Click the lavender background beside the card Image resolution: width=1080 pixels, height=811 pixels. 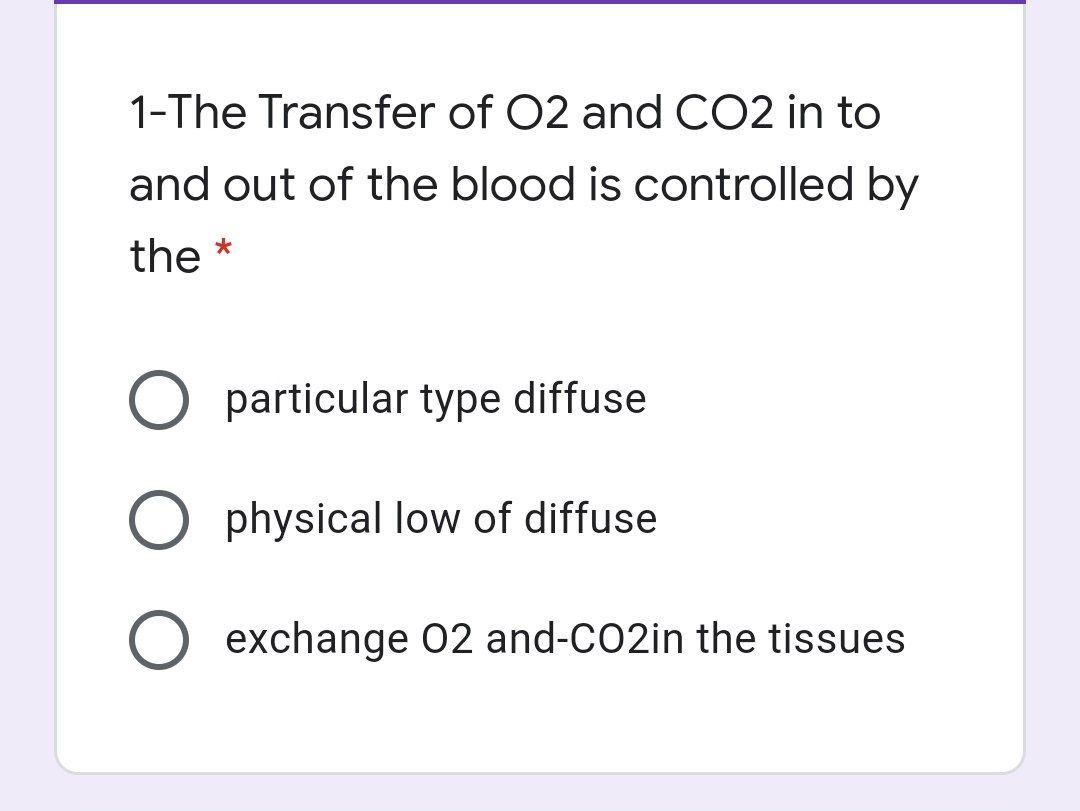pos(25,400)
